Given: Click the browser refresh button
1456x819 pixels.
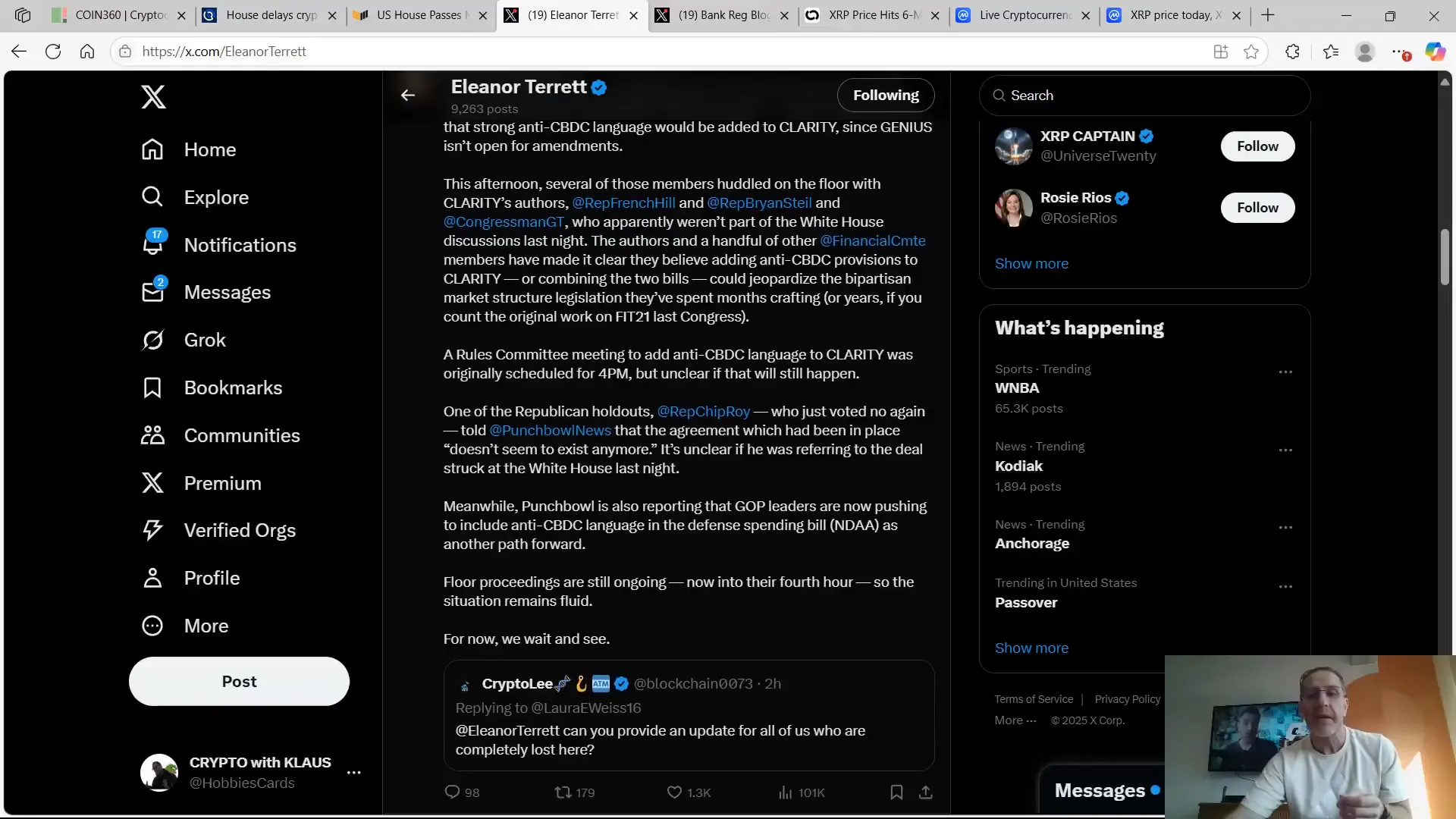Looking at the screenshot, I should point(53,52).
